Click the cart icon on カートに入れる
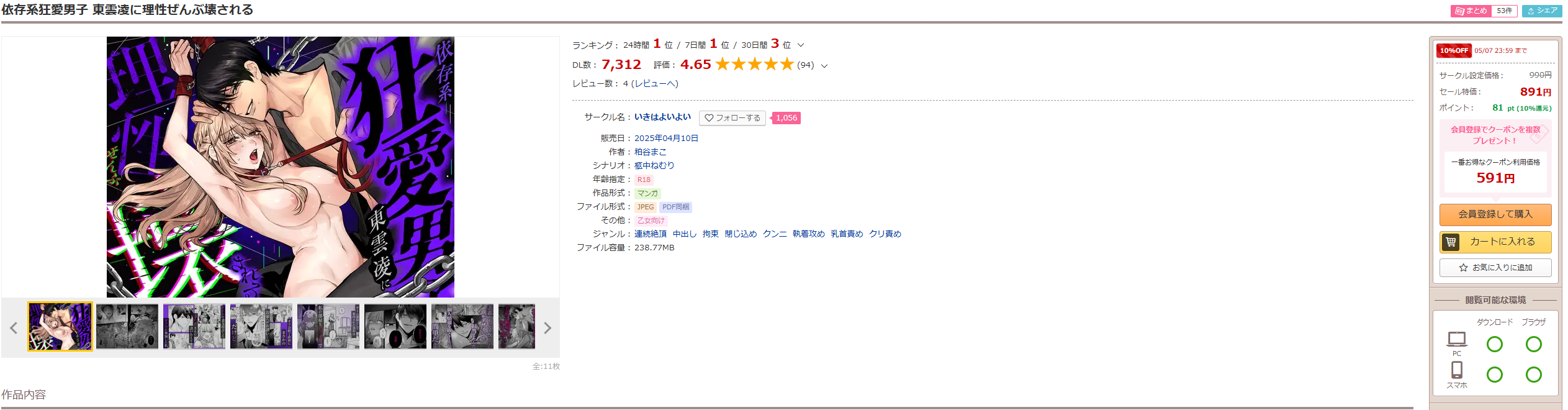 [1451, 242]
